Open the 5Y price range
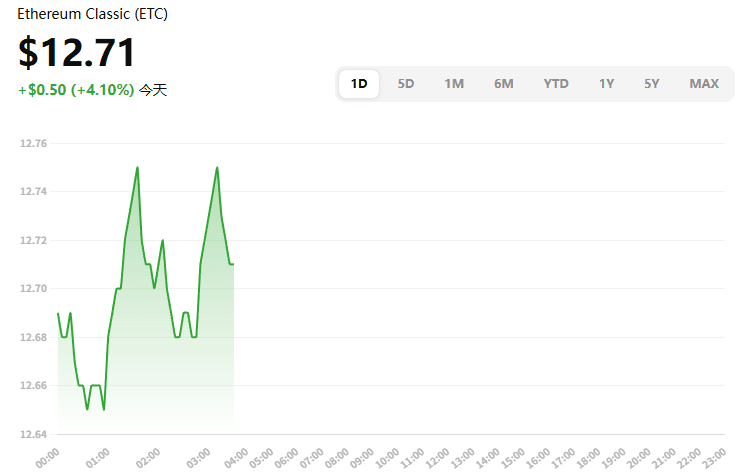This screenshot has width=751, height=474. pos(651,84)
